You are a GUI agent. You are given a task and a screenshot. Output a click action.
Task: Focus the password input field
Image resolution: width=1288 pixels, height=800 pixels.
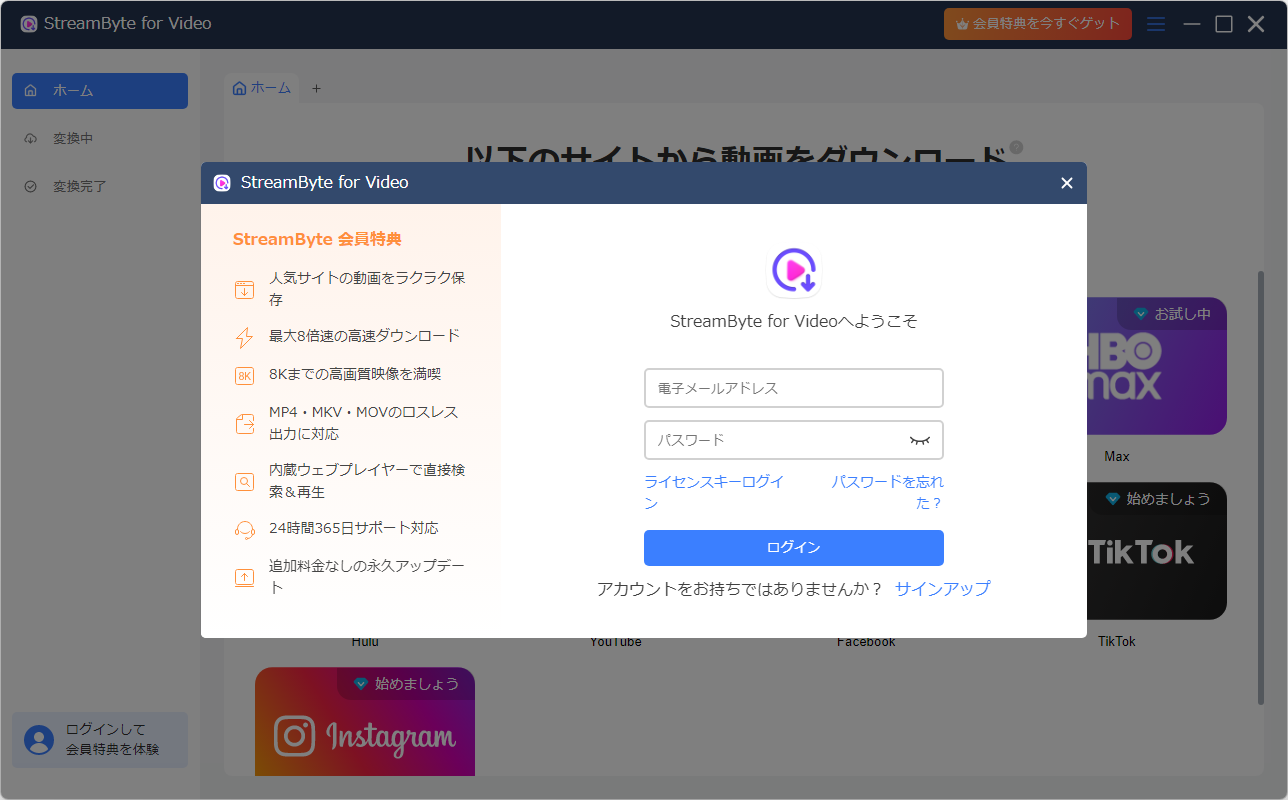tap(794, 440)
